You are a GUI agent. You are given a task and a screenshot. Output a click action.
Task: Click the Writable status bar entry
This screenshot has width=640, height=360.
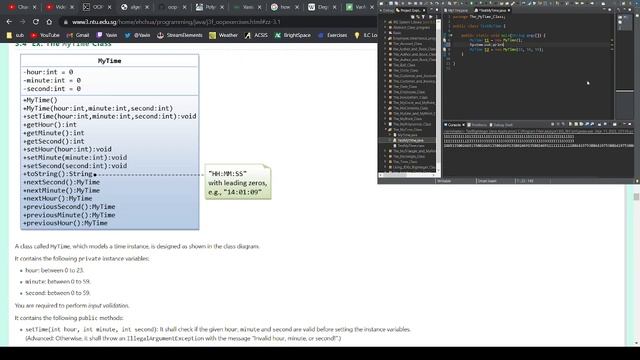tap(444, 181)
